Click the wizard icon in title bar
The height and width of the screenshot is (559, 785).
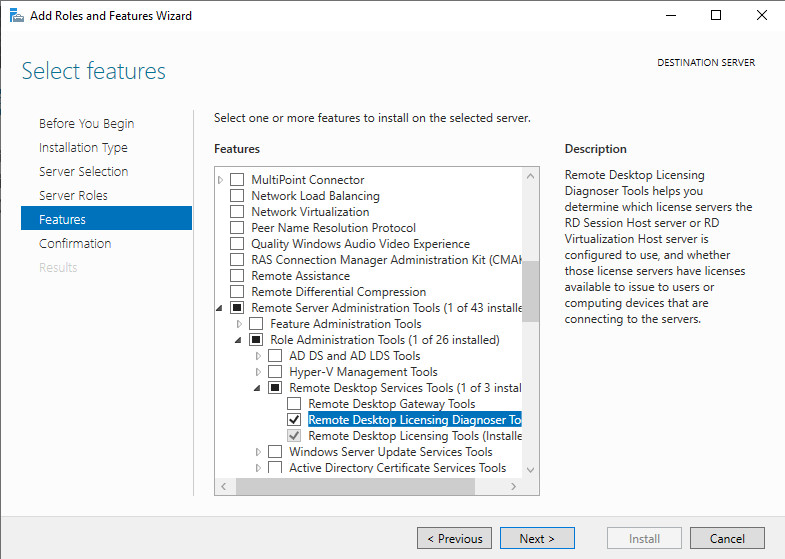click(x=17, y=15)
